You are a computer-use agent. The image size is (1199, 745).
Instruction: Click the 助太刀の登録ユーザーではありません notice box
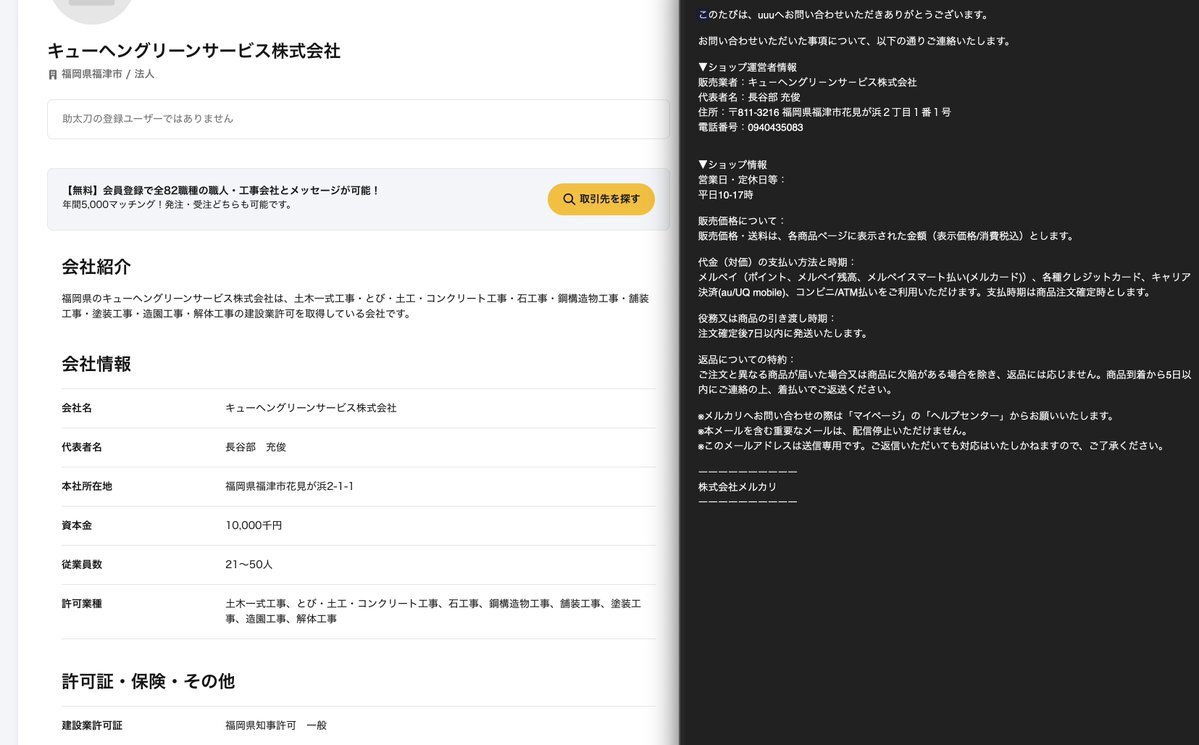[358, 119]
